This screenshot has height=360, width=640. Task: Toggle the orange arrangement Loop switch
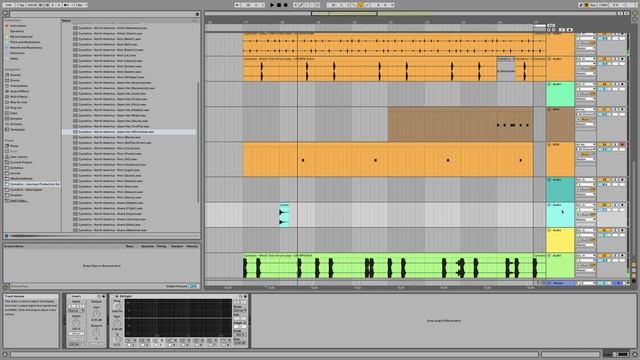click(x=360, y=5)
